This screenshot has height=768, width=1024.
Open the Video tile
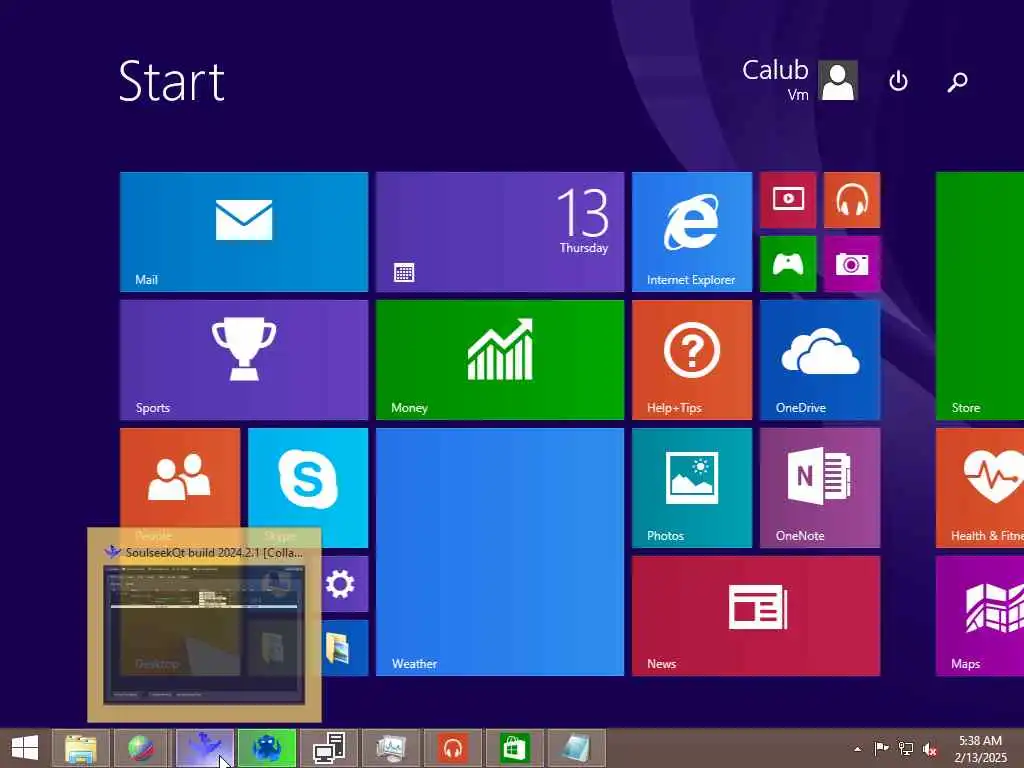click(788, 200)
